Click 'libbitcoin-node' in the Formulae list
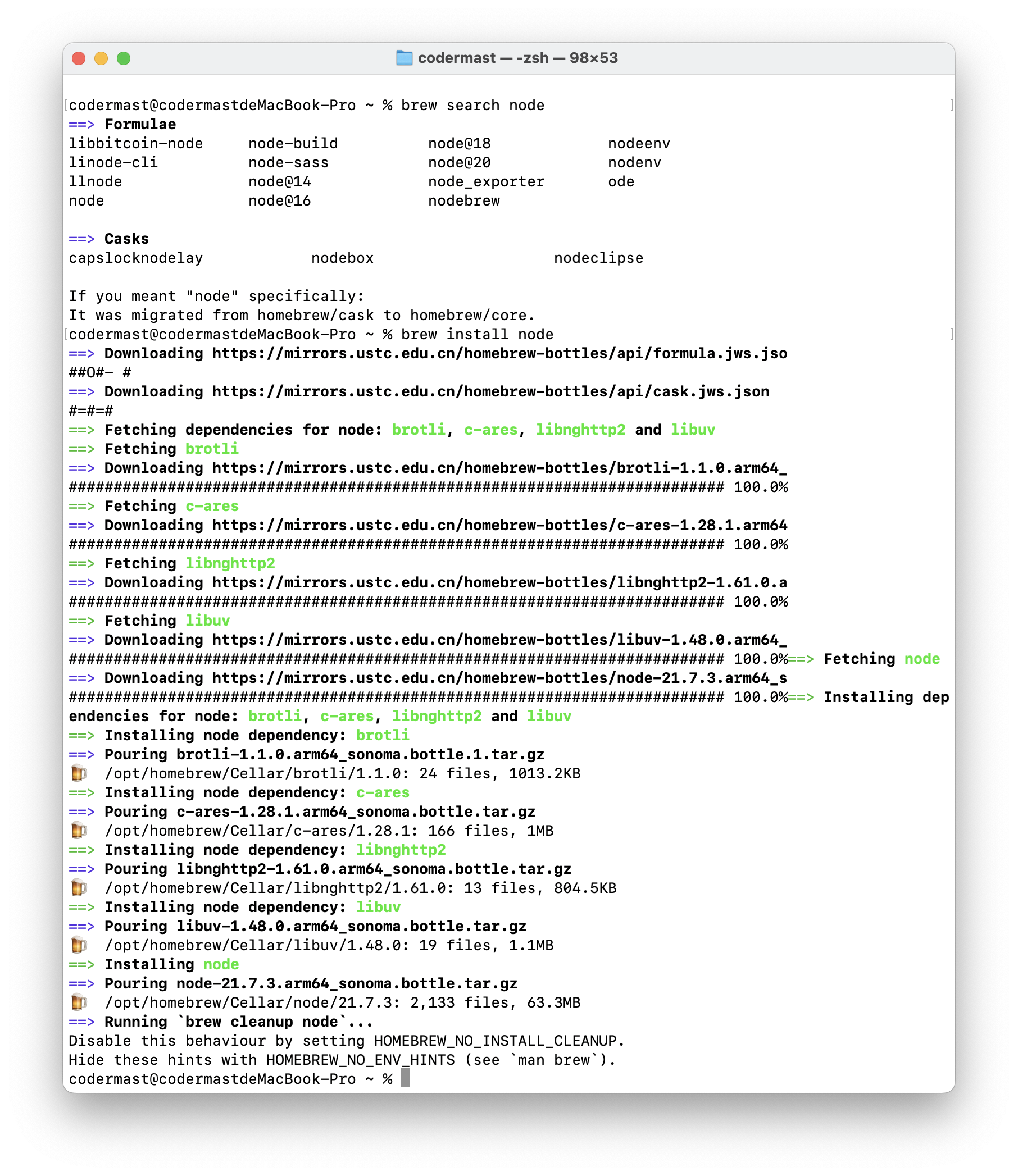1018x1176 pixels. click(136, 144)
